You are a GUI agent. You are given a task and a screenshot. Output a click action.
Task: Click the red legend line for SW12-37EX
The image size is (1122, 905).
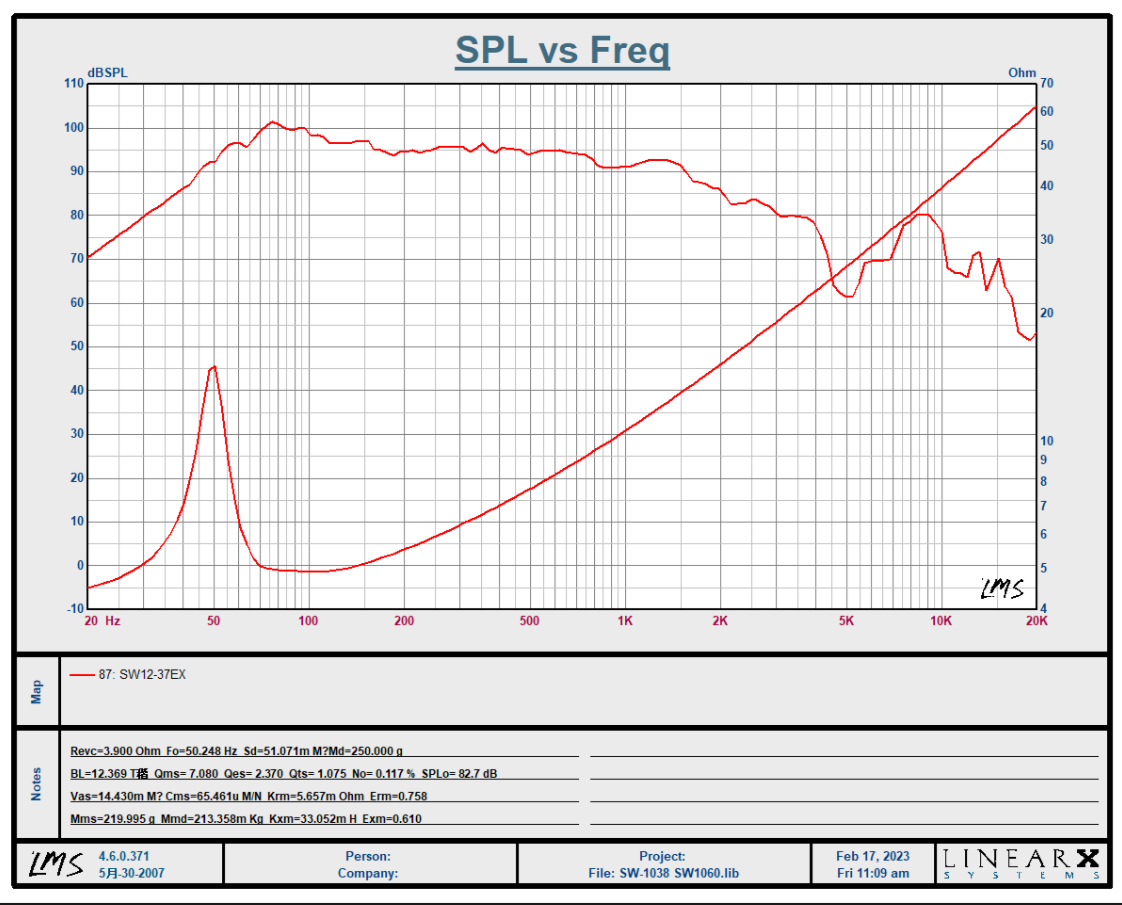pos(82,675)
